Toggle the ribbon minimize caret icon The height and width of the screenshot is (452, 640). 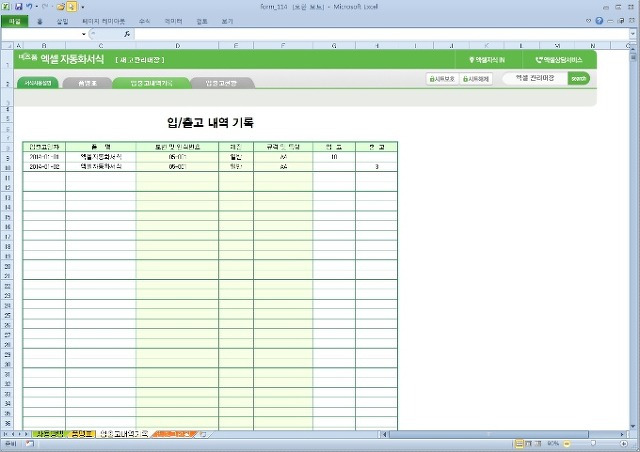[x=588, y=21]
